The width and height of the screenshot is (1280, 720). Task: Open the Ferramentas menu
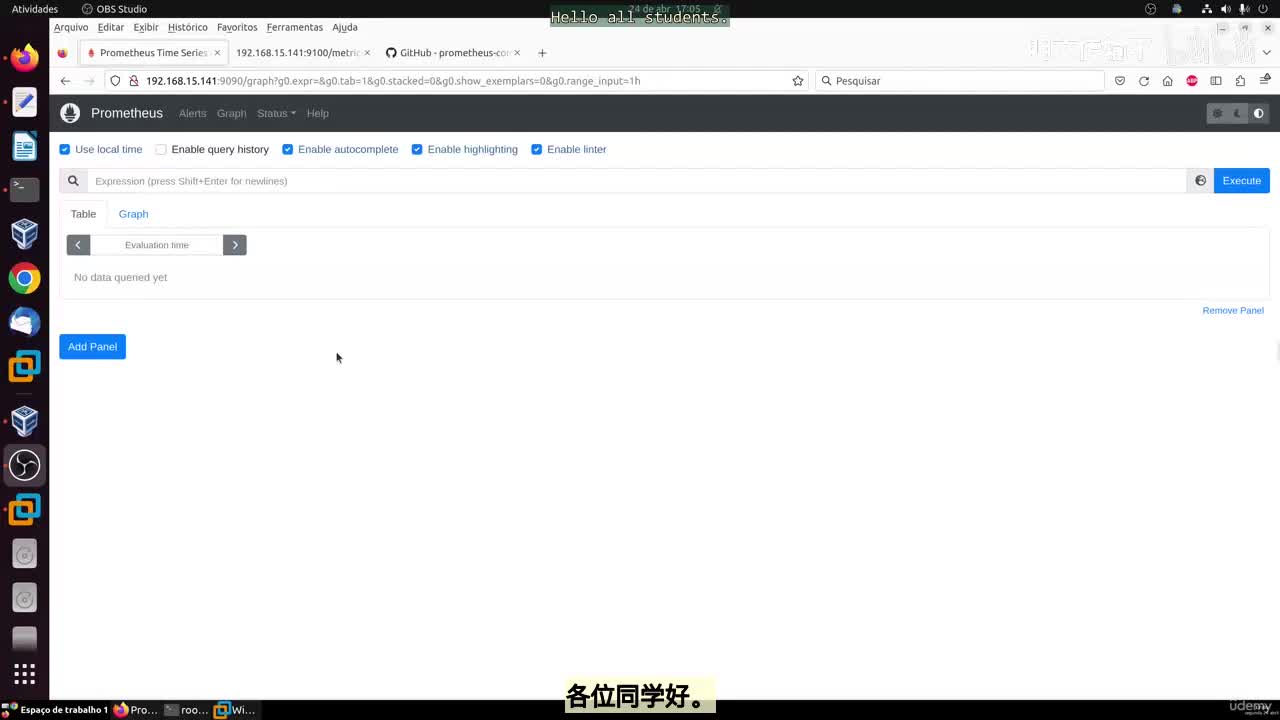(x=294, y=27)
